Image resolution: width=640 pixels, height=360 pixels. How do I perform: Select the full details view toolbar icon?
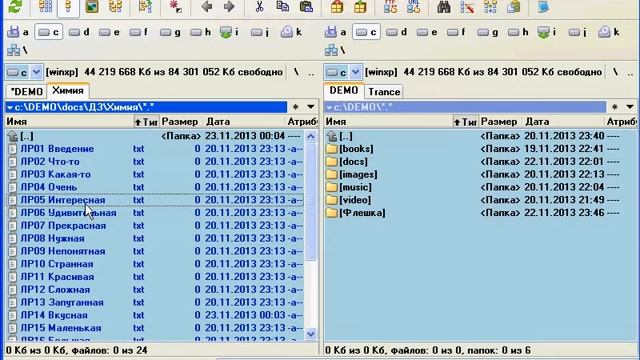pyautogui.click(x=68, y=7)
